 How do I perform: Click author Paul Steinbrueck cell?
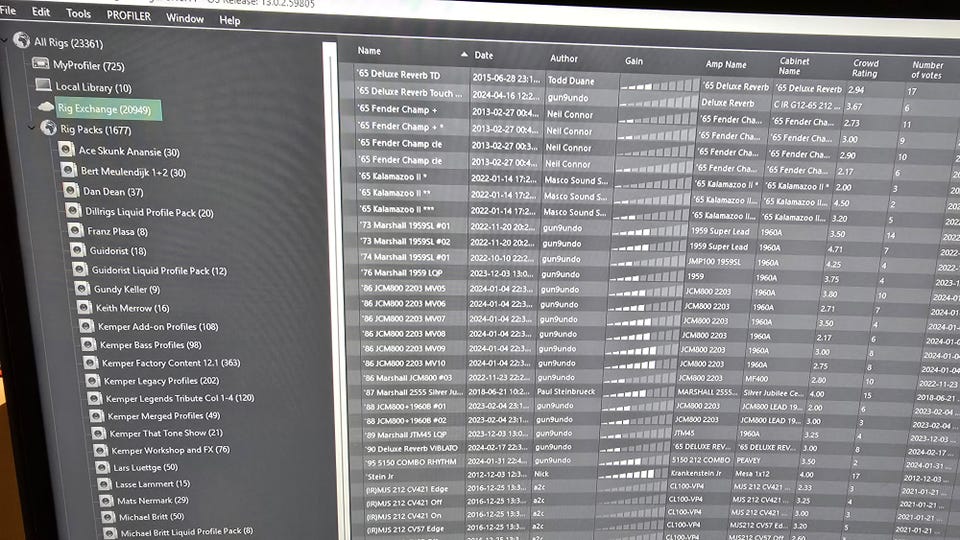pyautogui.click(x=566, y=391)
